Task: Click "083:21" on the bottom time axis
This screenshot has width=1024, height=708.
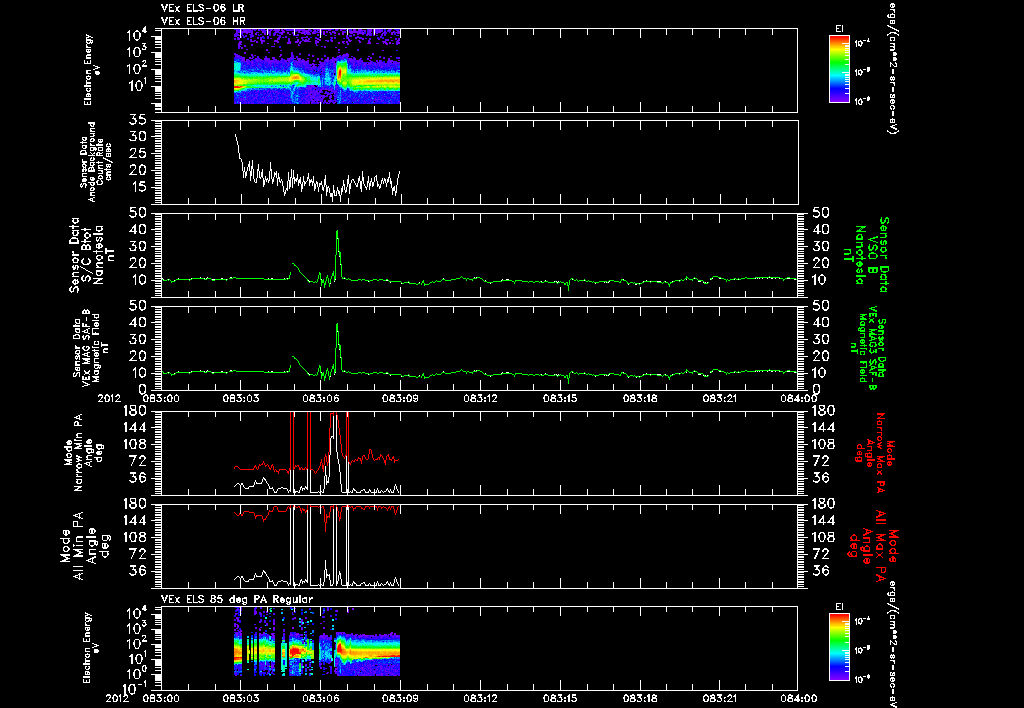Action: 720,698
